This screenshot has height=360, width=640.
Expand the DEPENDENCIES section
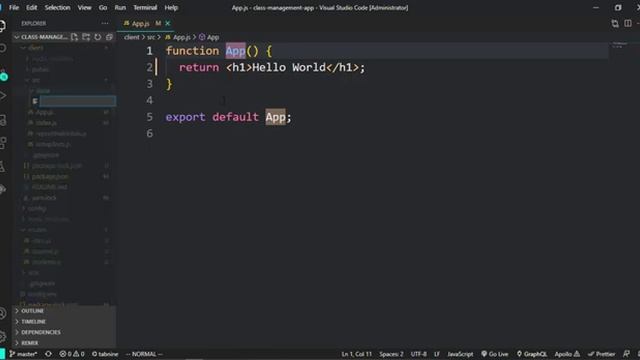tap(64, 332)
